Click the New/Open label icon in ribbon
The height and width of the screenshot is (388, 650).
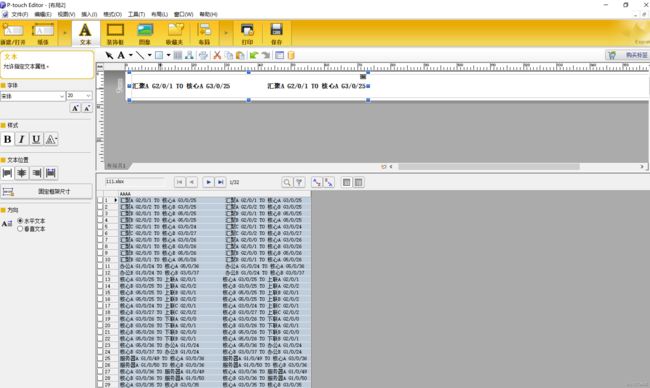coord(13,33)
